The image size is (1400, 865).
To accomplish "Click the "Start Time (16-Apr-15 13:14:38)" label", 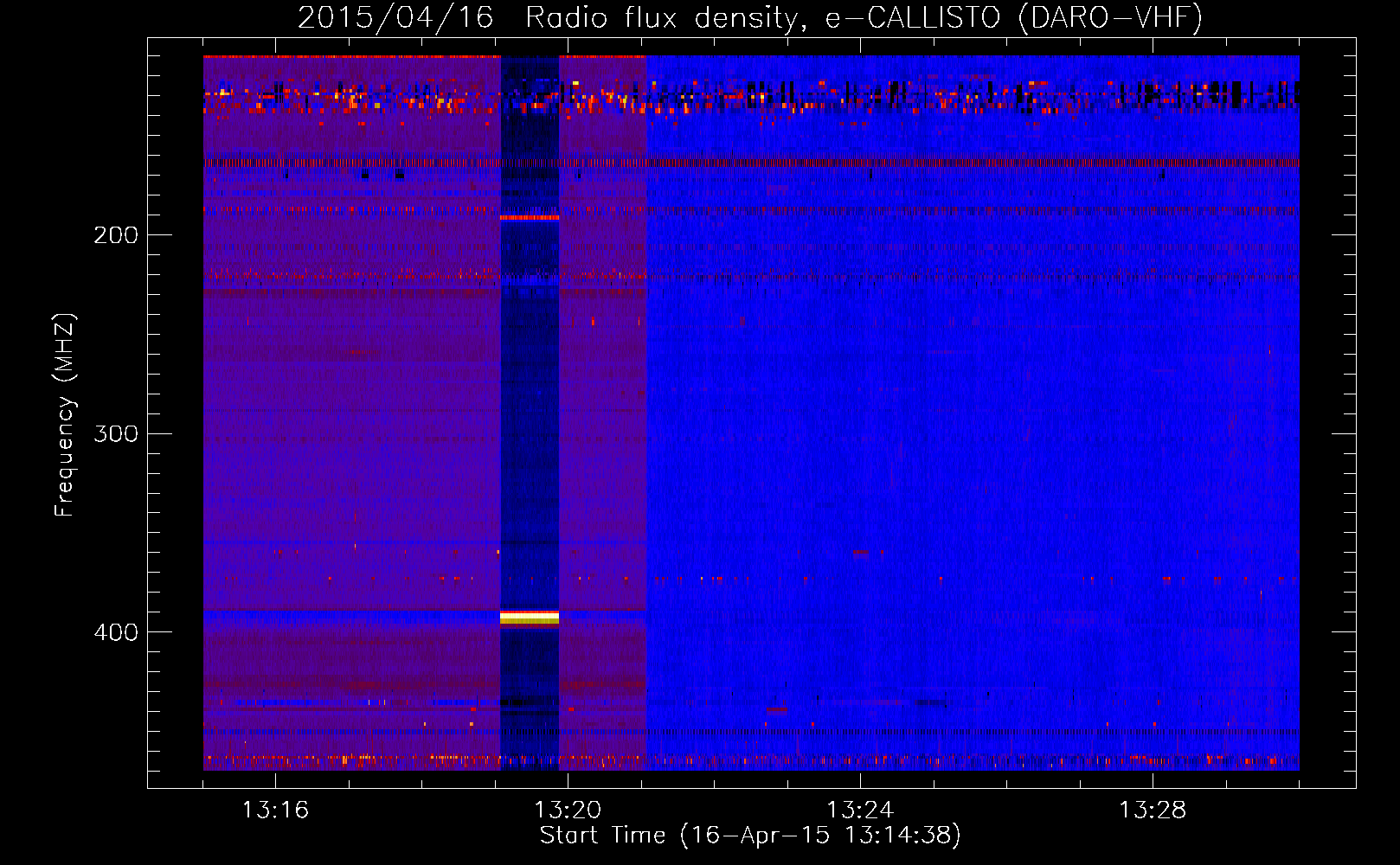I will click(750, 836).
